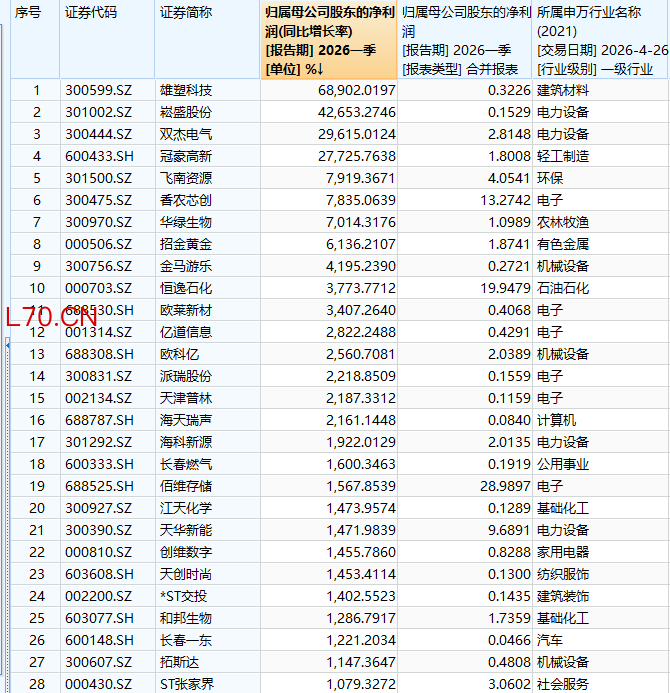Click industry cell 农林牧渔
The width and height of the screenshot is (670, 693).
[563, 222]
